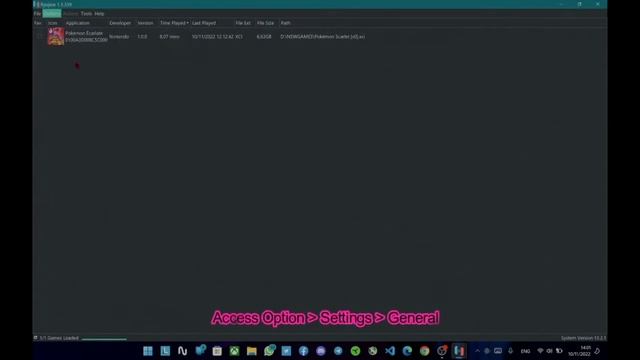640x360 pixels.
Task: Click the touch keyboard tray icon
Action: coord(498,351)
